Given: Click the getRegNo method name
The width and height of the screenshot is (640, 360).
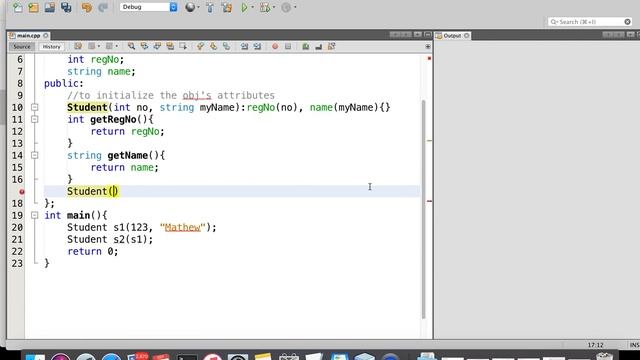Looking at the screenshot, I should point(113,119).
